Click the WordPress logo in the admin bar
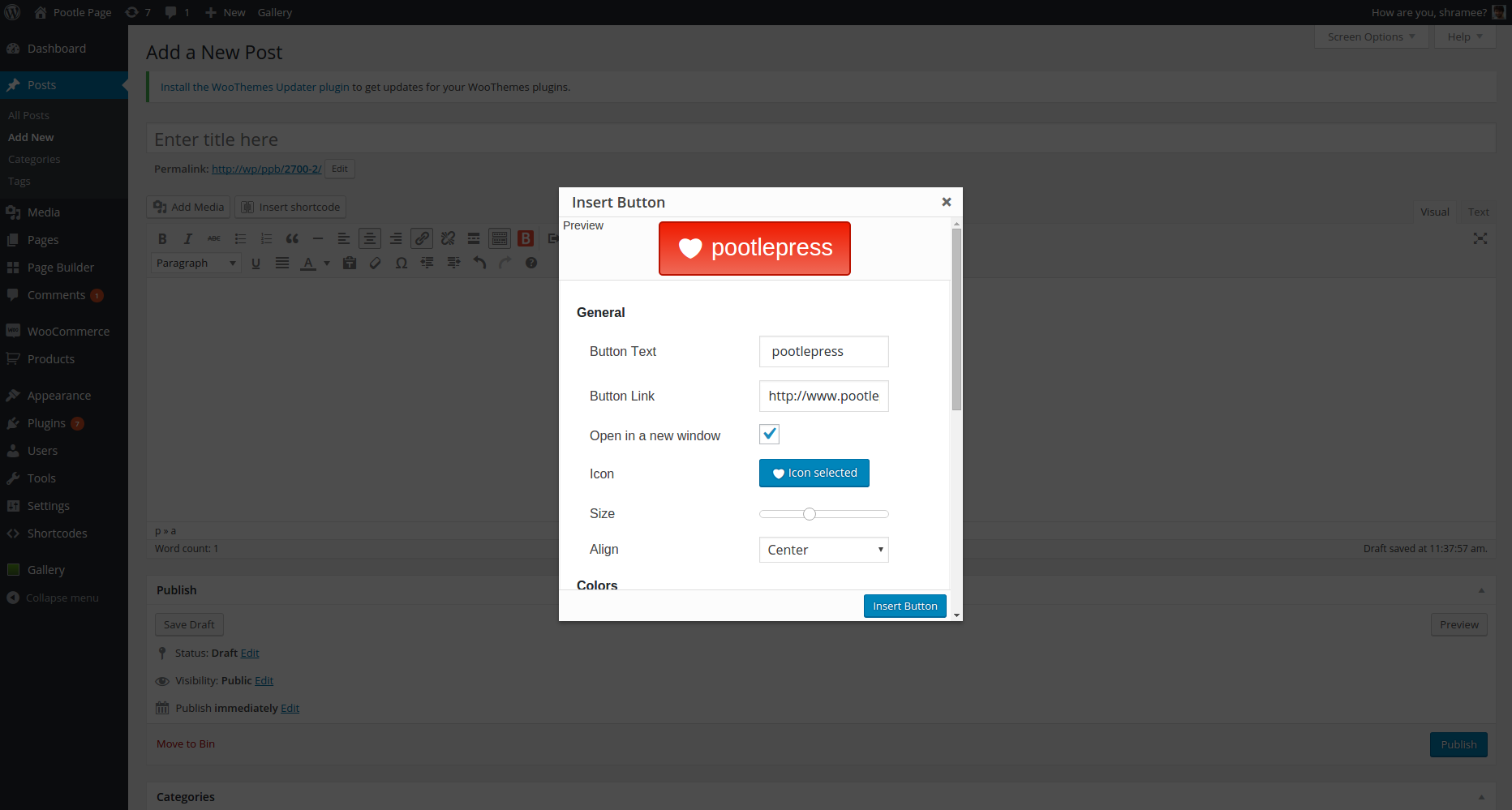This screenshot has width=1512, height=810. (x=13, y=12)
